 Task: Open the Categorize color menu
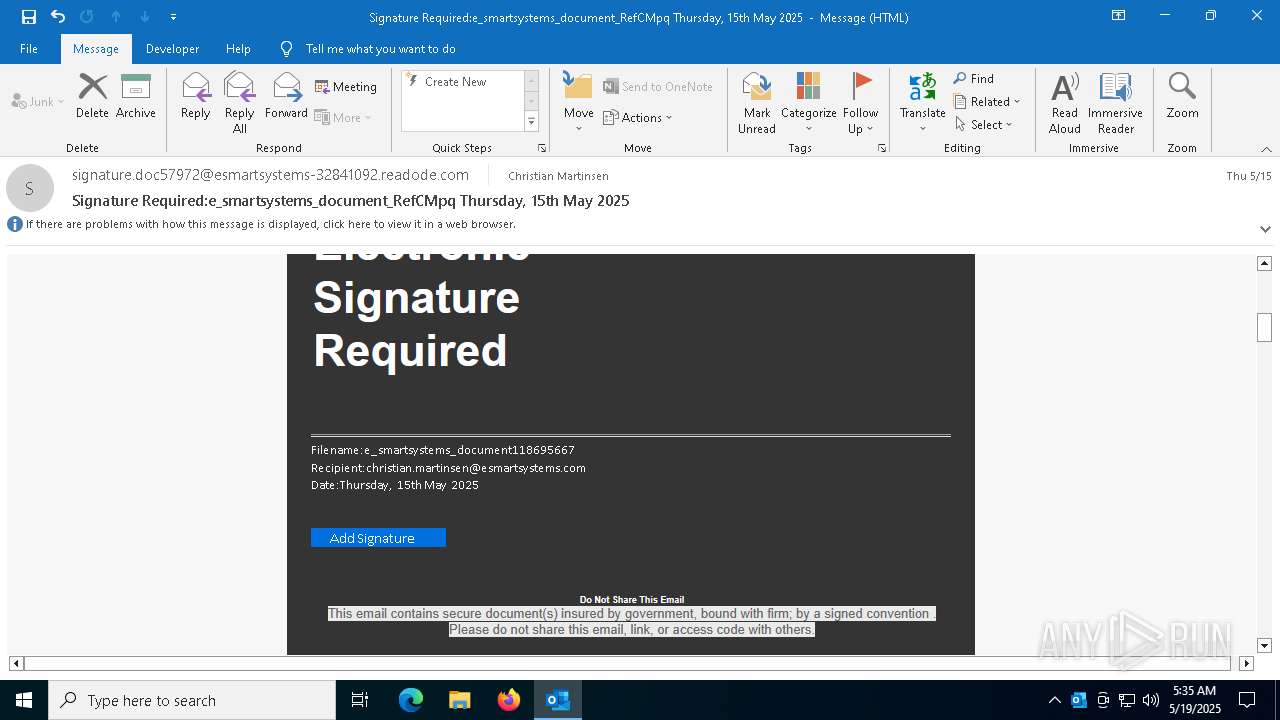coord(808,102)
